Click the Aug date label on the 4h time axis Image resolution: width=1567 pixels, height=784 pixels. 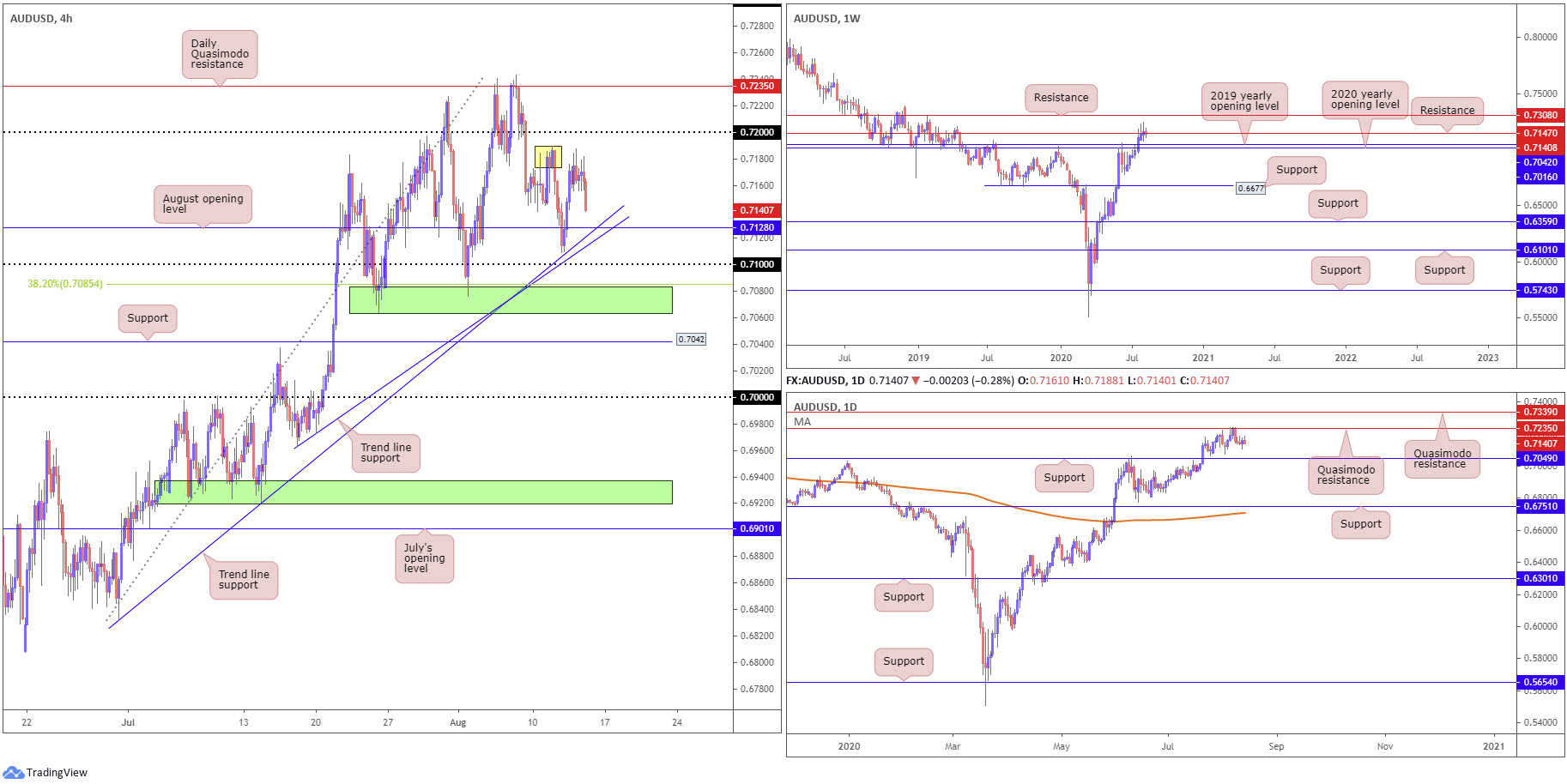tap(458, 722)
